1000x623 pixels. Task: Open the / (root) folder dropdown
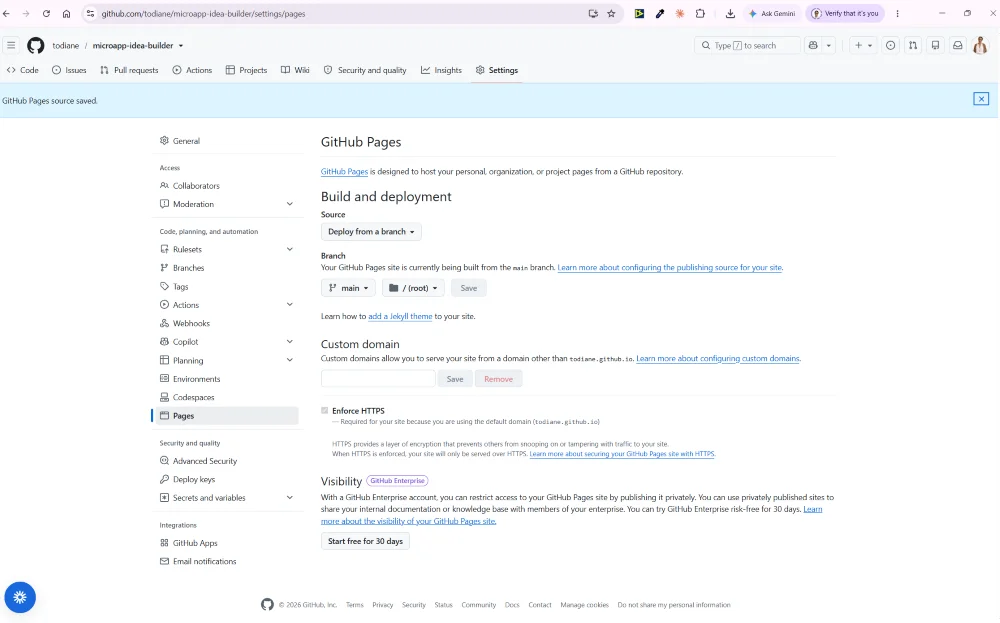point(413,288)
